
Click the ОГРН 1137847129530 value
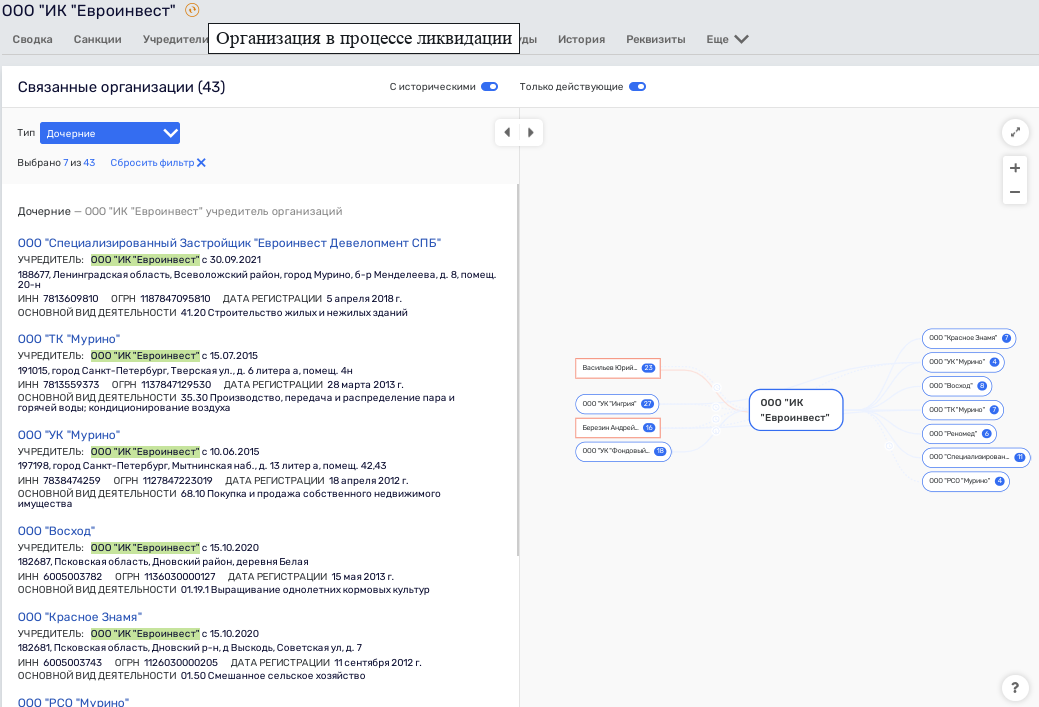[x=176, y=385]
